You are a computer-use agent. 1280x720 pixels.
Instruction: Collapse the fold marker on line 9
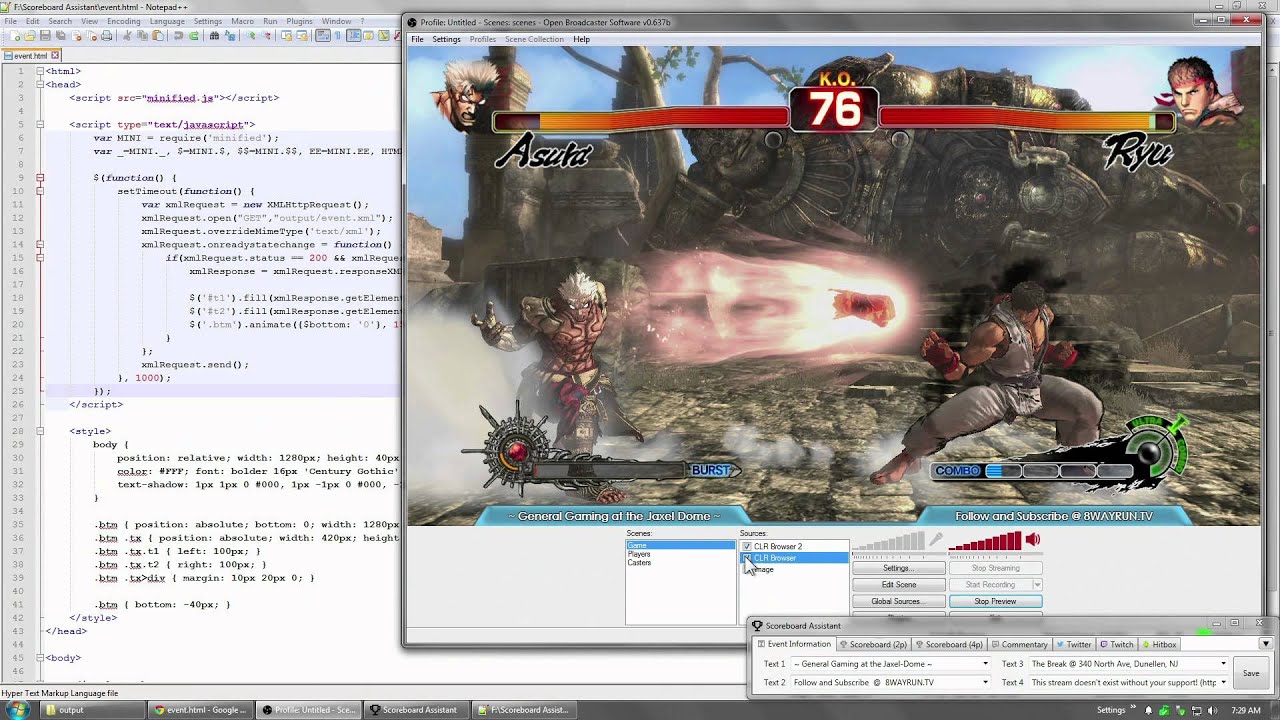[x=40, y=178]
